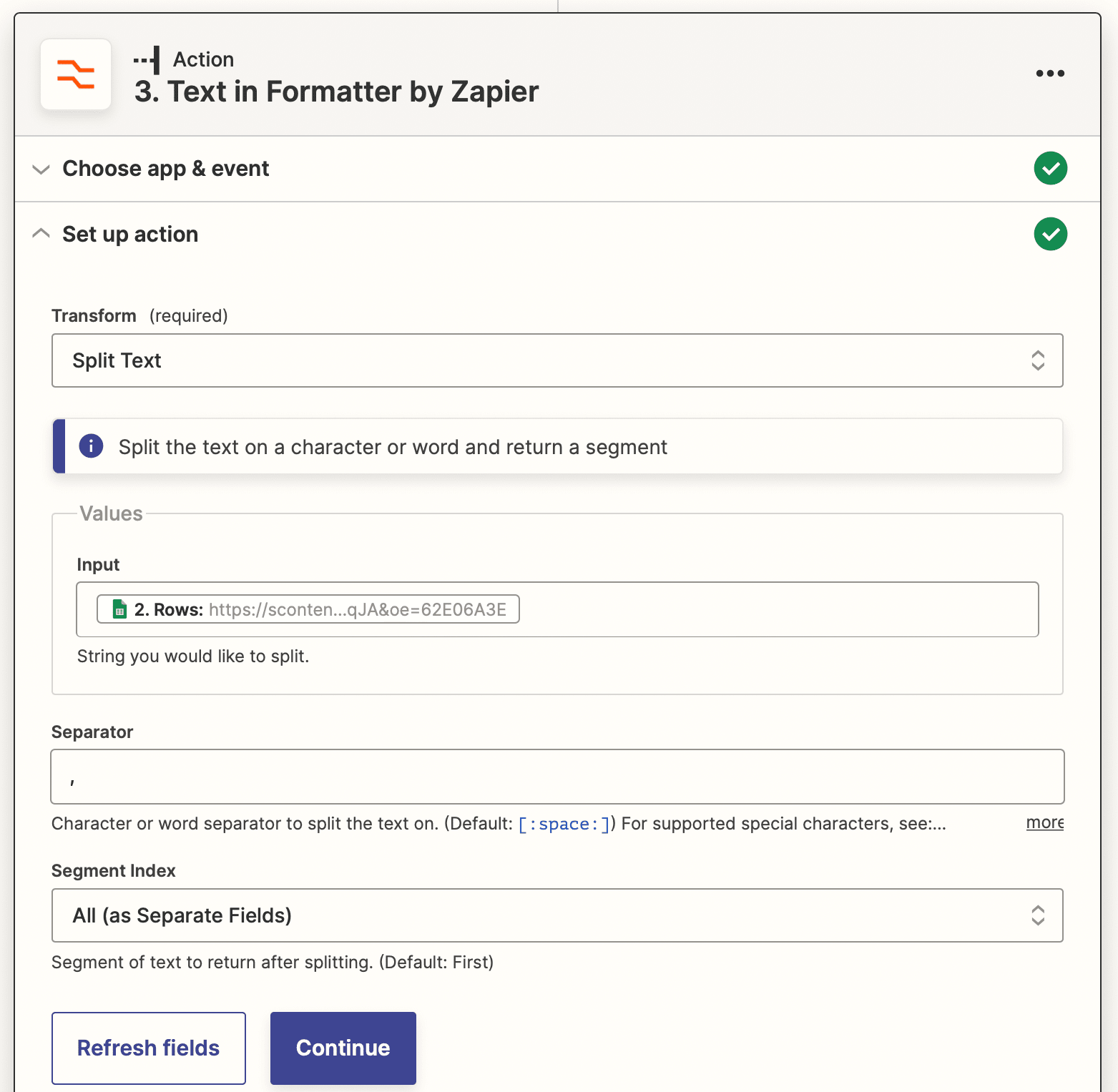Screen dimensions: 1118x1092
Task: Collapse the Set up action section
Action: (41, 234)
